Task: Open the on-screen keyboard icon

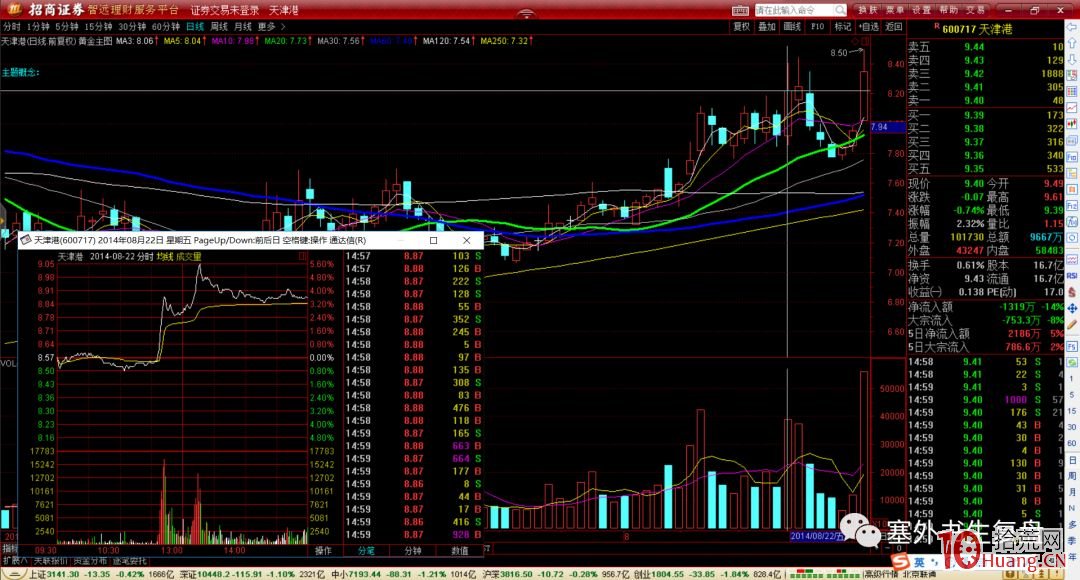Action: click(740, 10)
